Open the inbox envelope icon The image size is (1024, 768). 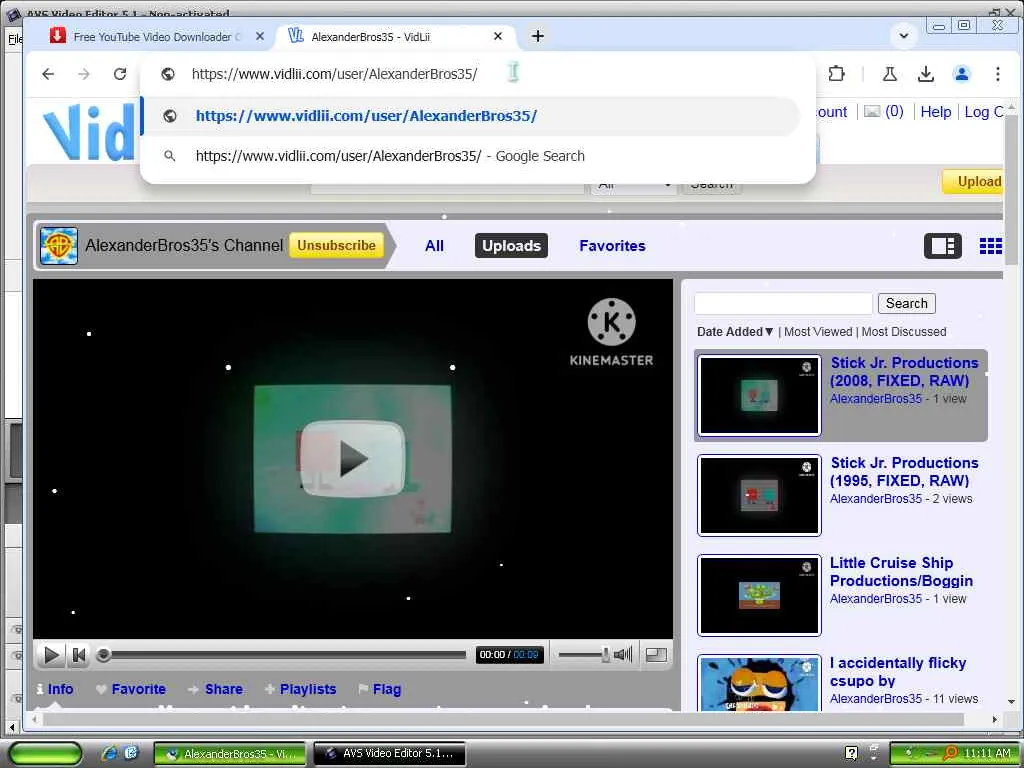[x=871, y=112]
